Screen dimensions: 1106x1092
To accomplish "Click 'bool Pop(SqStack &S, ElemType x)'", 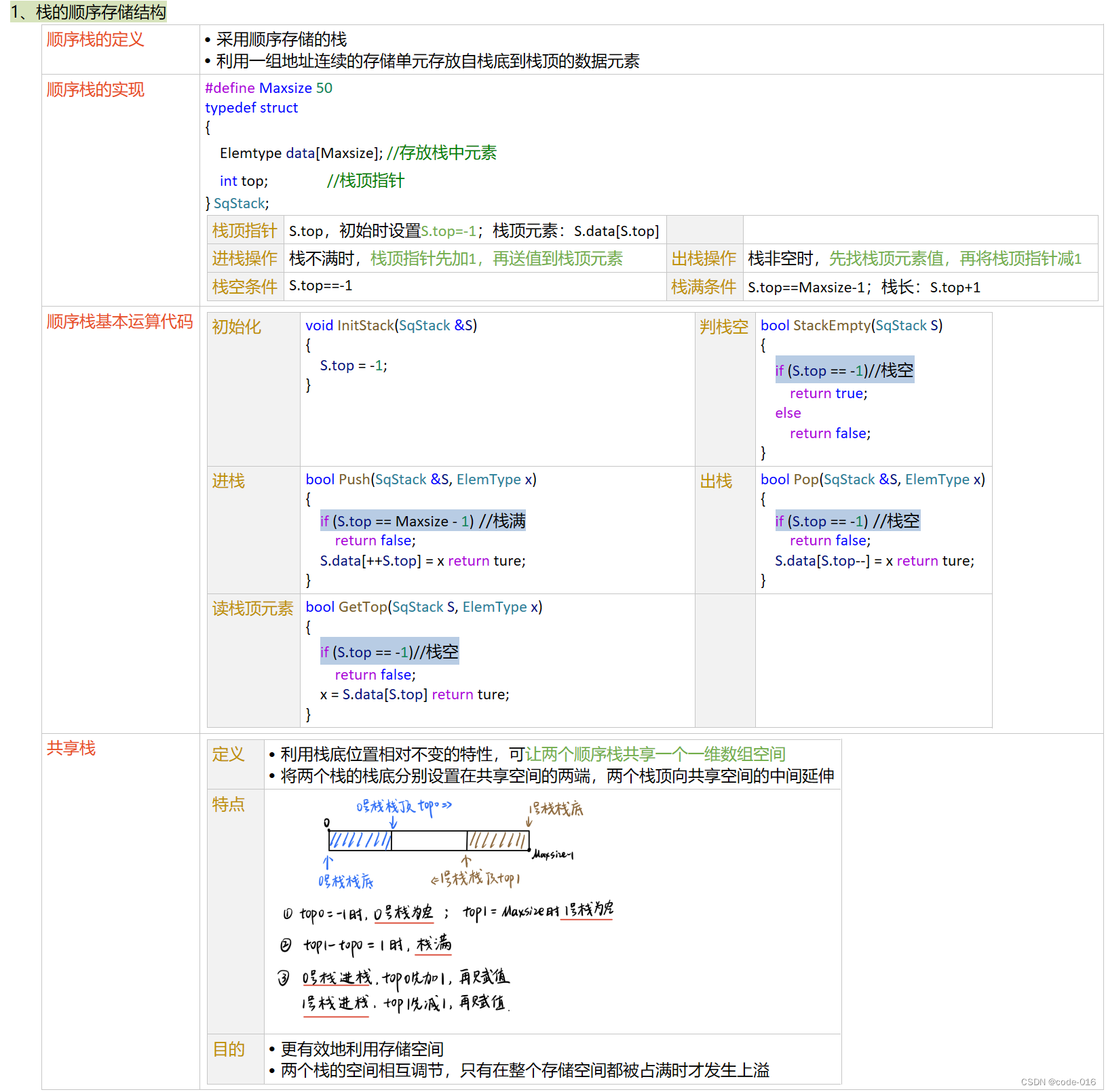I will point(873,480).
